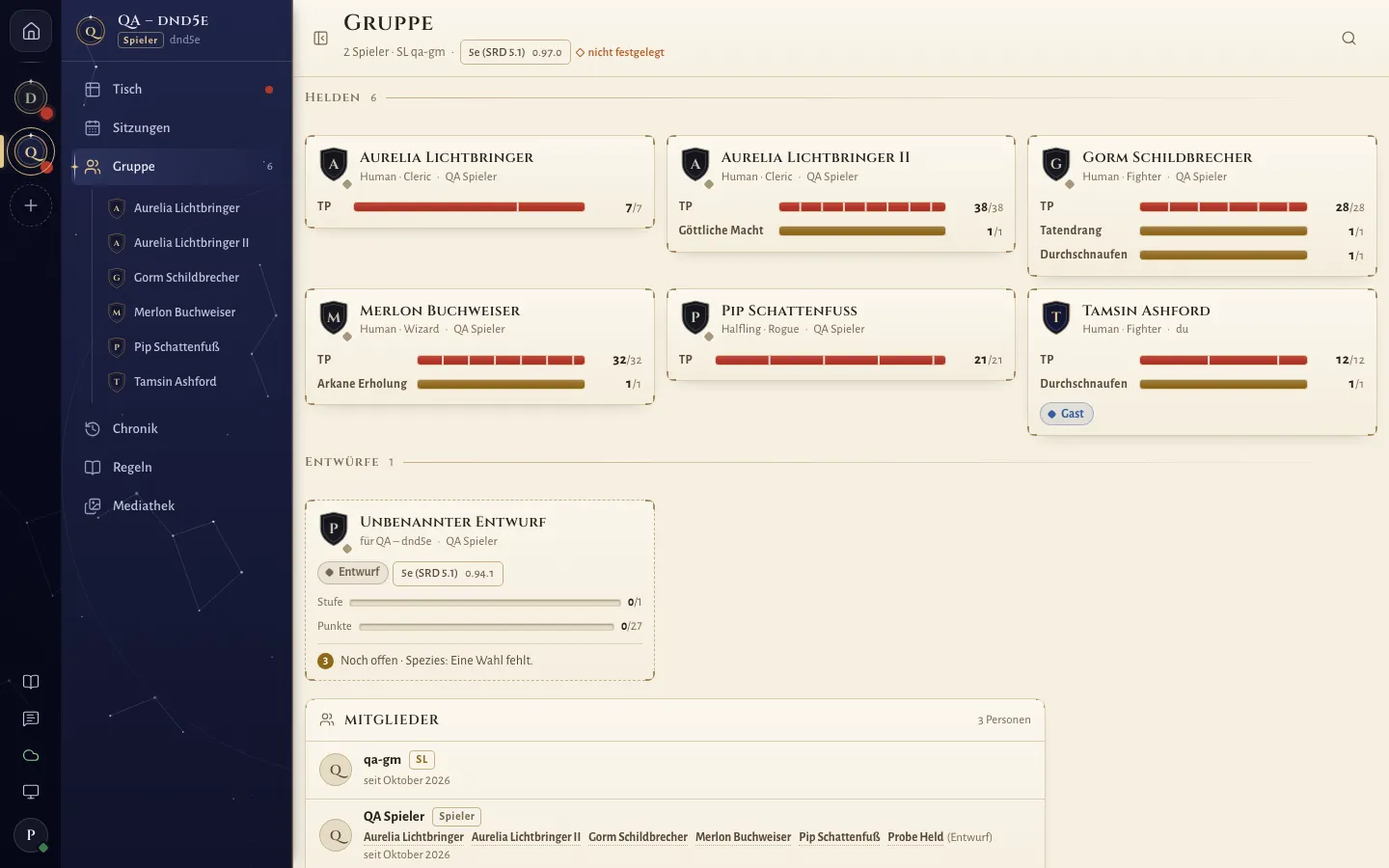This screenshot has width=1389, height=868.
Task: Add a new workspace with the plus icon
Action: pyautogui.click(x=31, y=205)
